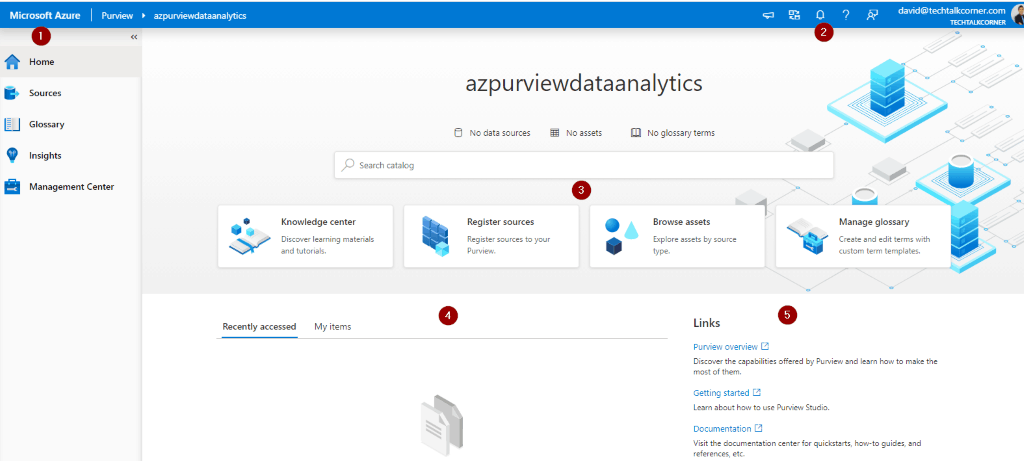Click the external-link icon beside Documentation
1024x461 pixels.
tap(759, 428)
